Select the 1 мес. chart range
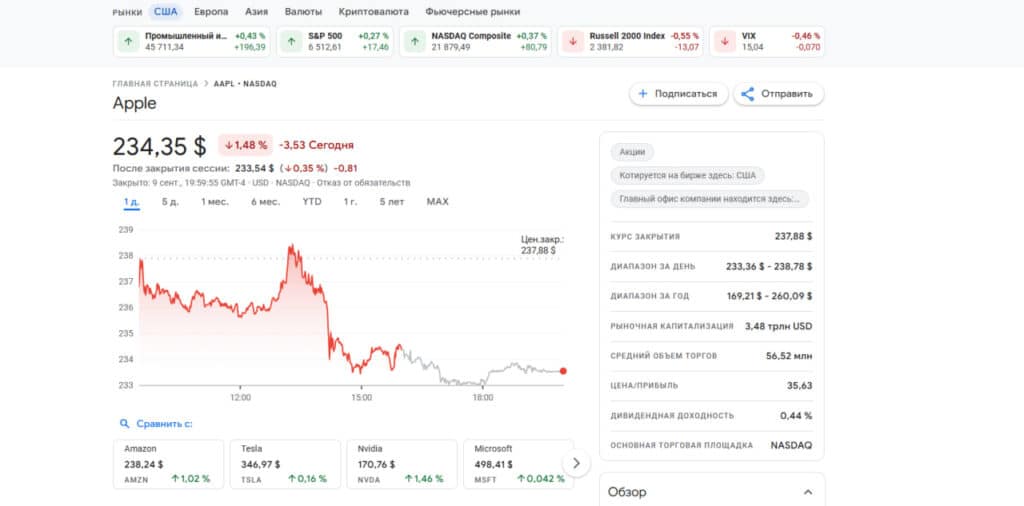The image size is (1024, 506). (215, 202)
